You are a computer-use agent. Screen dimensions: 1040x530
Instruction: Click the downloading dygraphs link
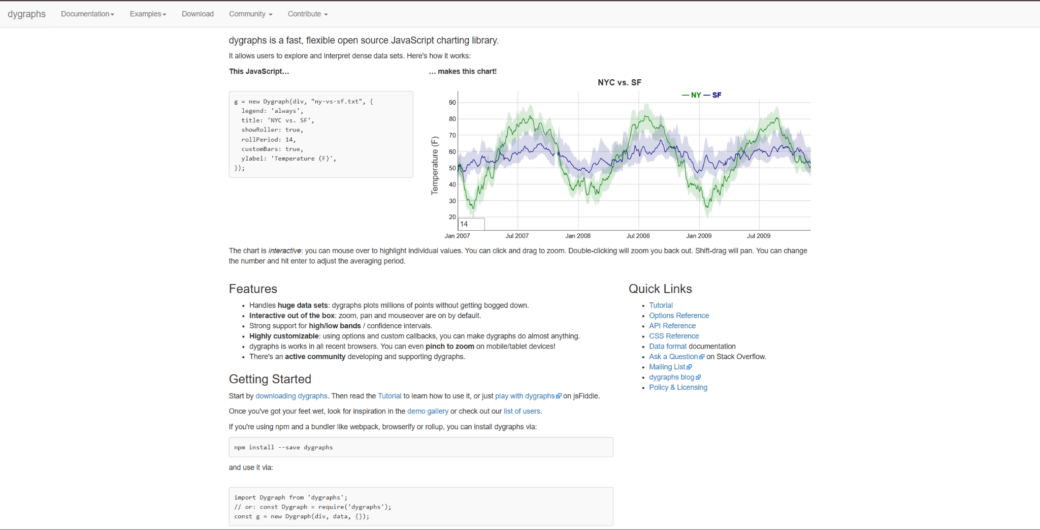coord(291,396)
